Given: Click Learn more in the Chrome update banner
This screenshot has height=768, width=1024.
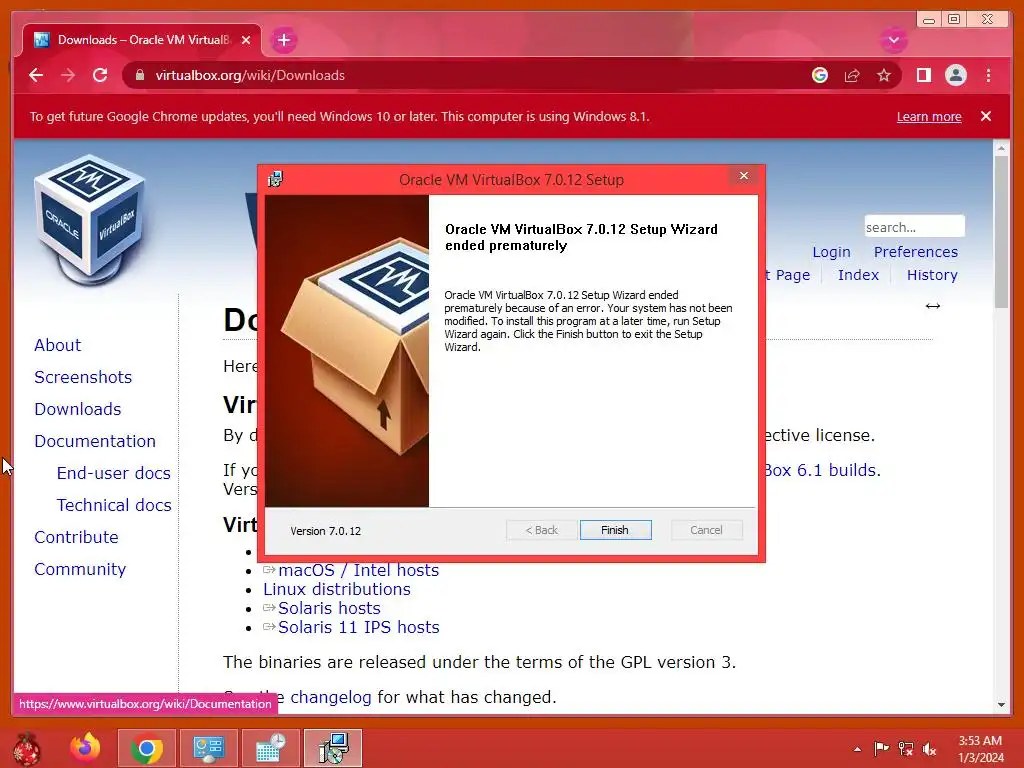Looking at the screenshot, I should pyautogui.click(x=929, y=116).
